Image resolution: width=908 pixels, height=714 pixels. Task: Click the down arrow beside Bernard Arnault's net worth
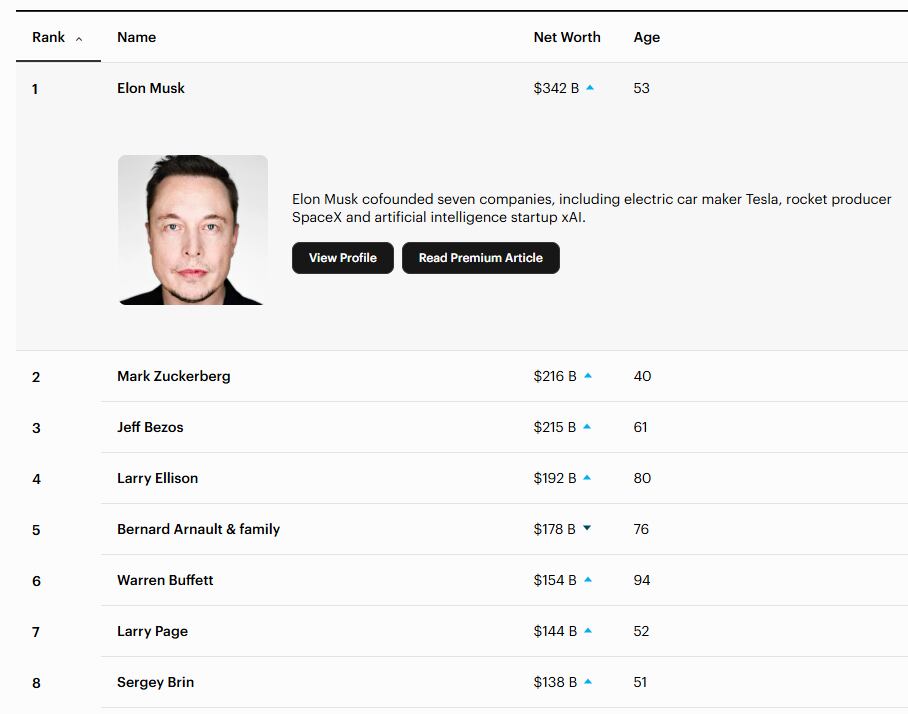[x=587, y=529]
